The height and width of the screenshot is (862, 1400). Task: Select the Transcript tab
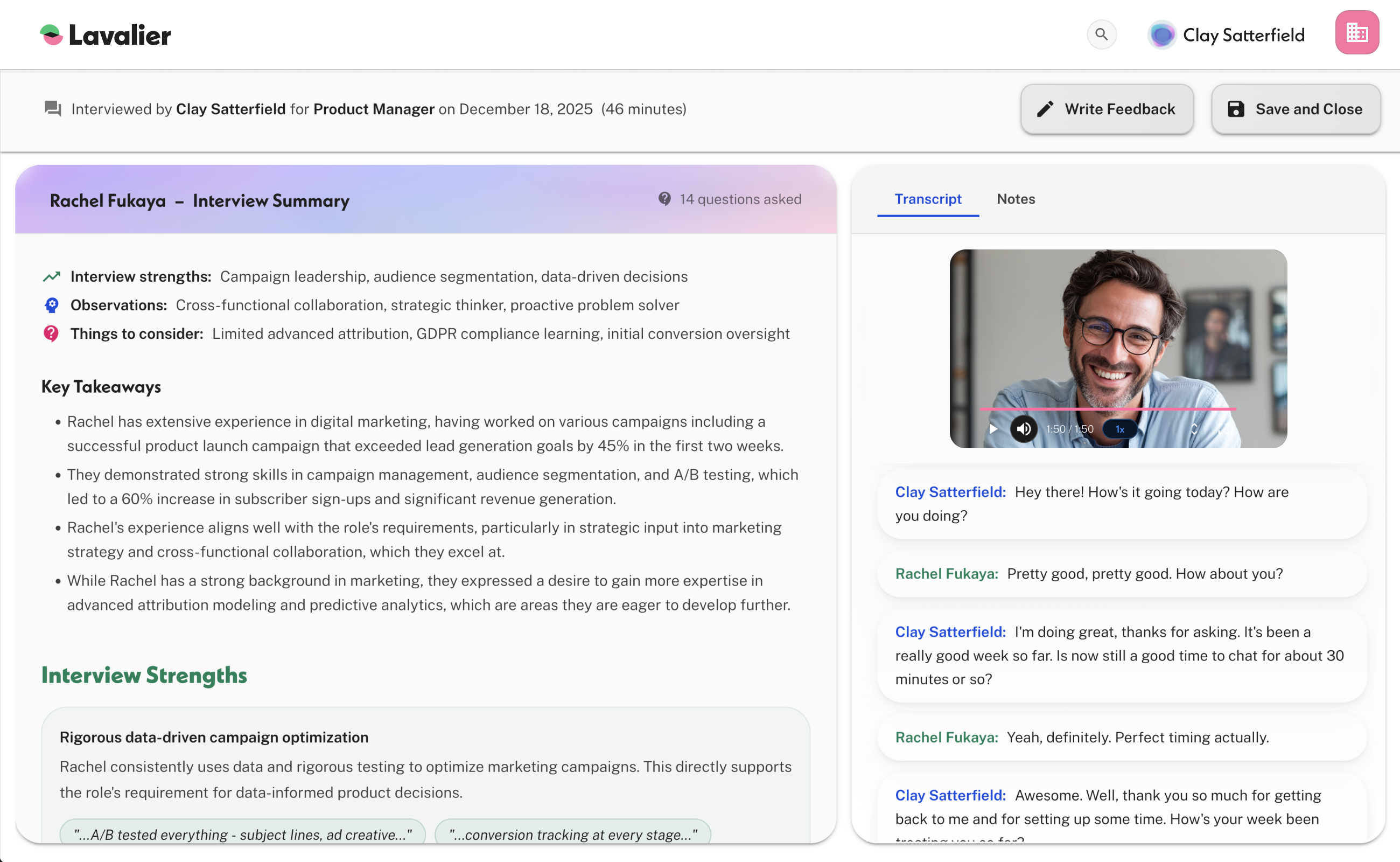(x=927, y=199)
